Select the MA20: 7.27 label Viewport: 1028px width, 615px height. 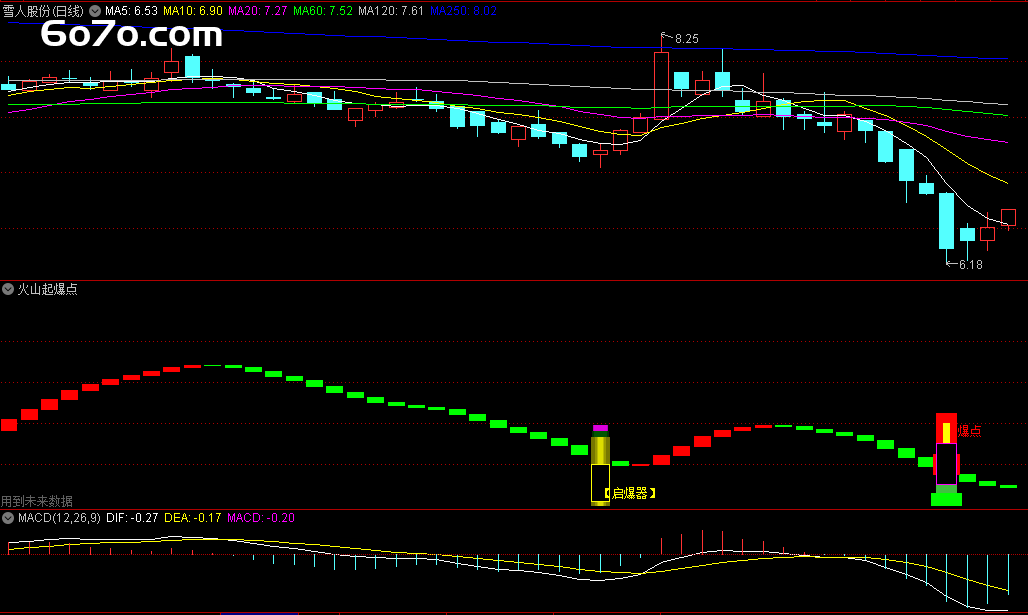258,11
